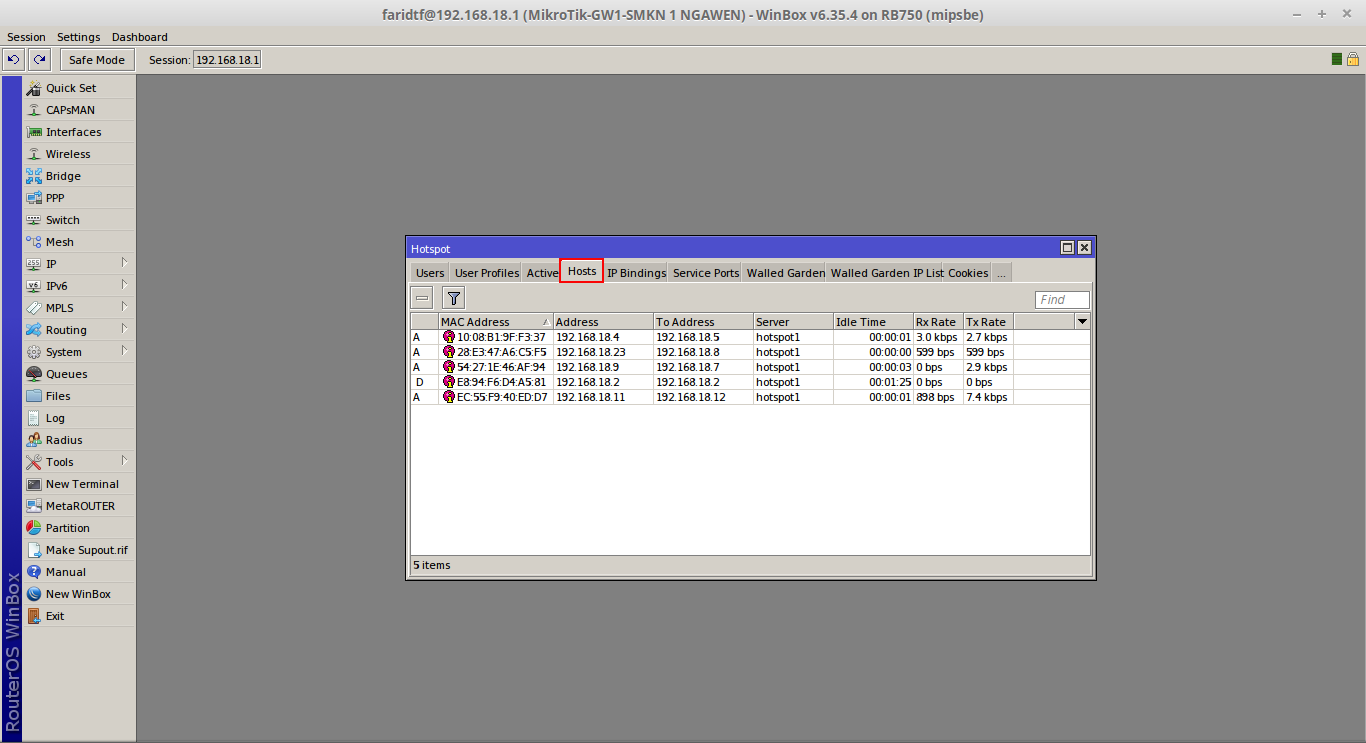Select host row E8:94:F6:D4:A5:81
The width and height of the screenshot is (1366, 743).
[x=750, y=382]
